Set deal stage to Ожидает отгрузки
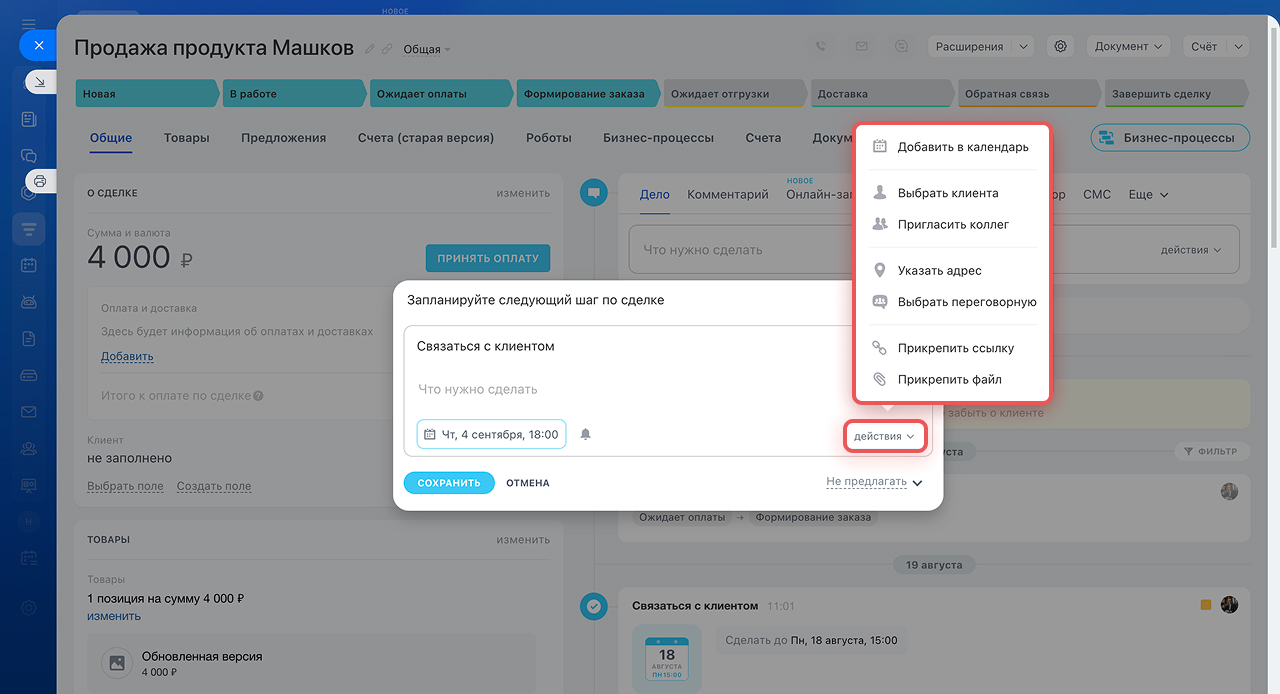Screen dimensions: 1280x694 tap(733, 94)
